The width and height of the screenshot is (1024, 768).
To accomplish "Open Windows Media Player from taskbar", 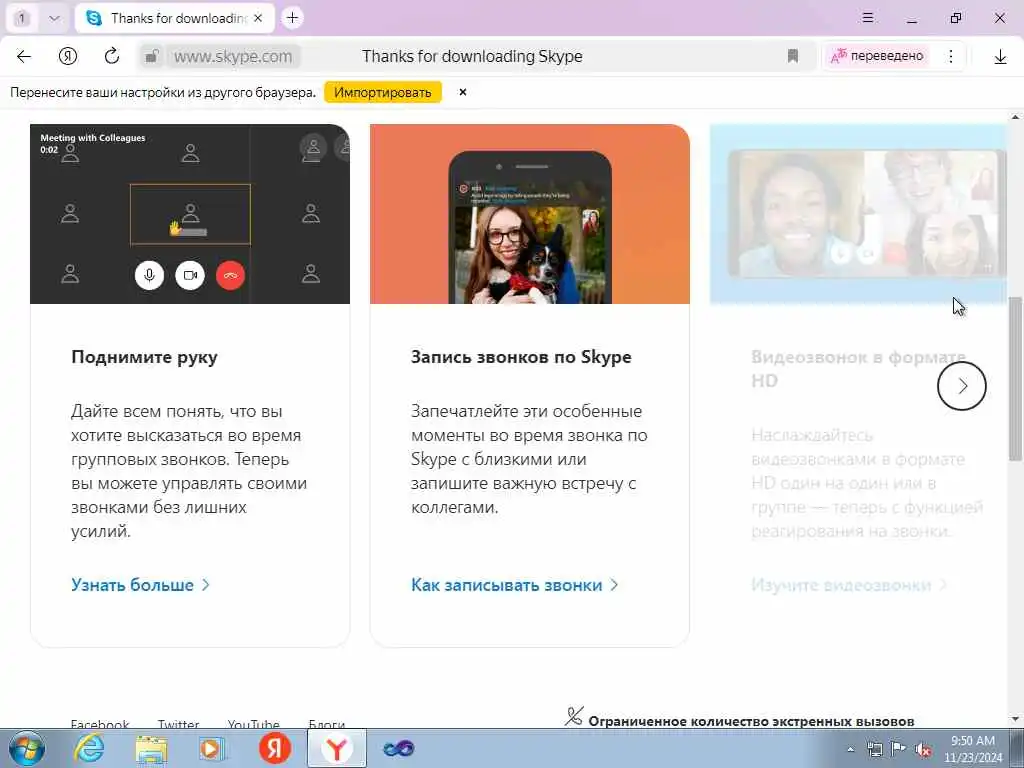I will (x=212, y=748).
